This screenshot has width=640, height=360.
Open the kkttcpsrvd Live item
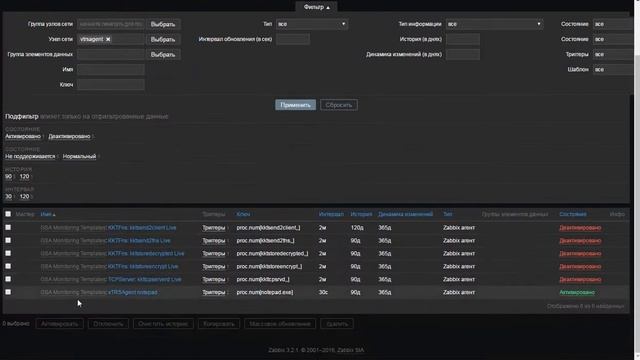click(144, 279)
